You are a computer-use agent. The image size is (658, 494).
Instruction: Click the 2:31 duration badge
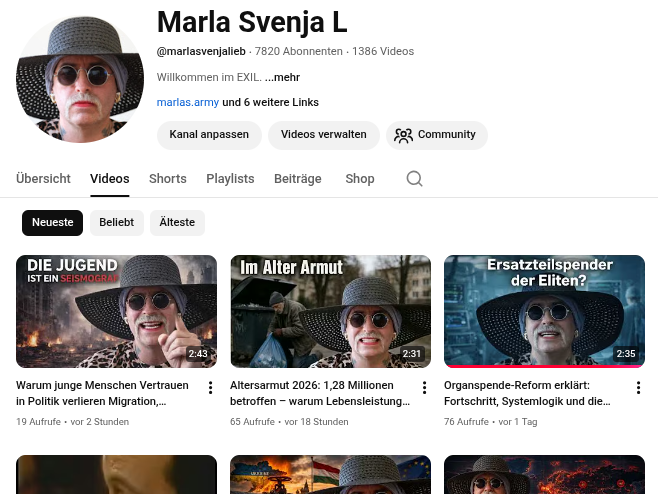tap(412, 354)
